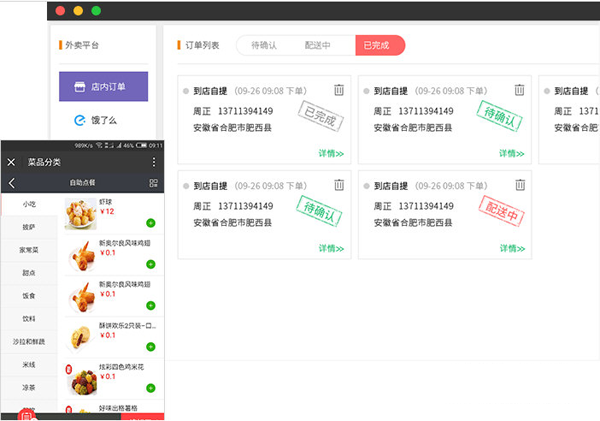Open 店内订单 in the sidebar
This screenshot has height=421, width=600.
pyautogui.click(x=103, y=86)
